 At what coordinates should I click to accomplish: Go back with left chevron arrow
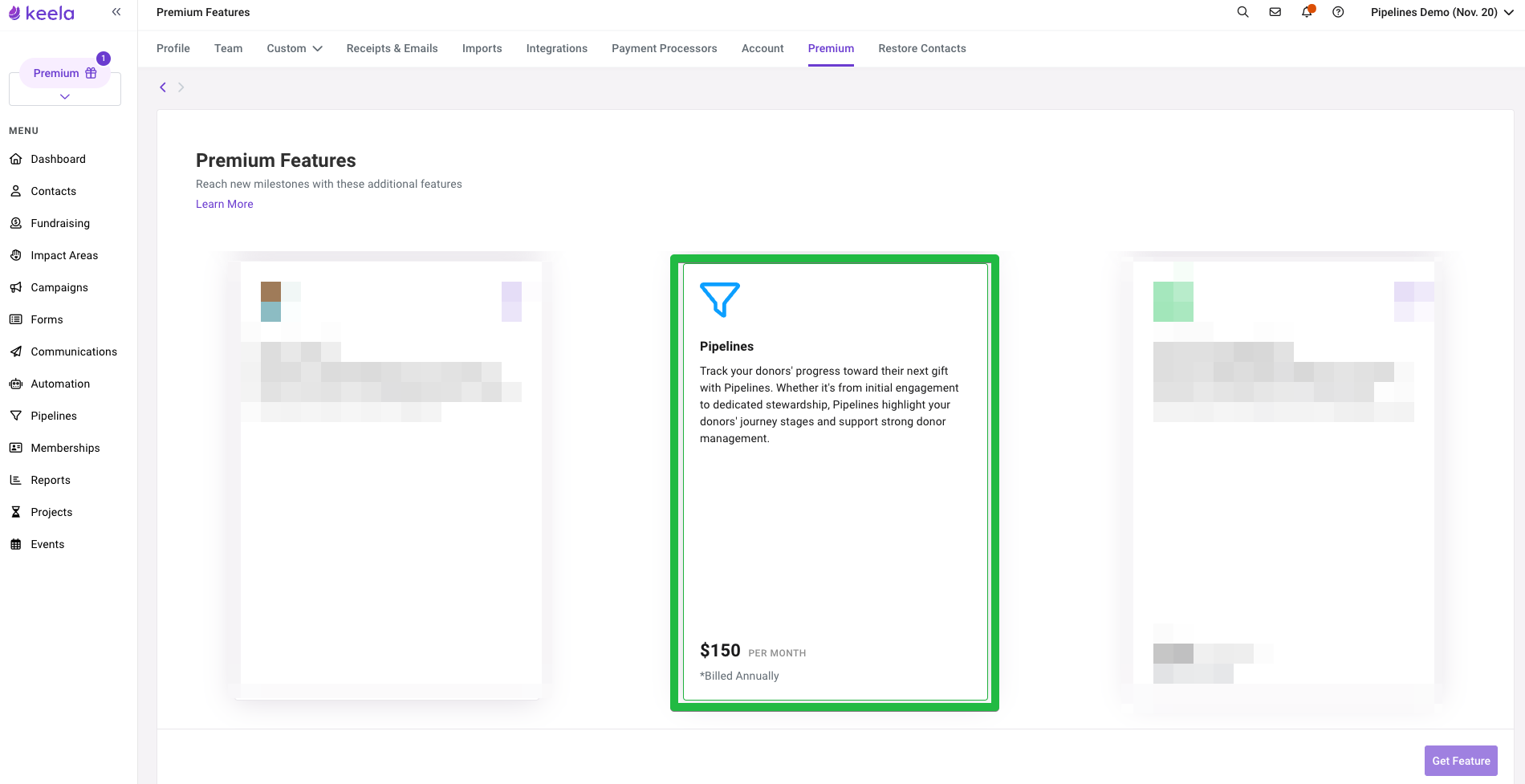pos(163,87)
